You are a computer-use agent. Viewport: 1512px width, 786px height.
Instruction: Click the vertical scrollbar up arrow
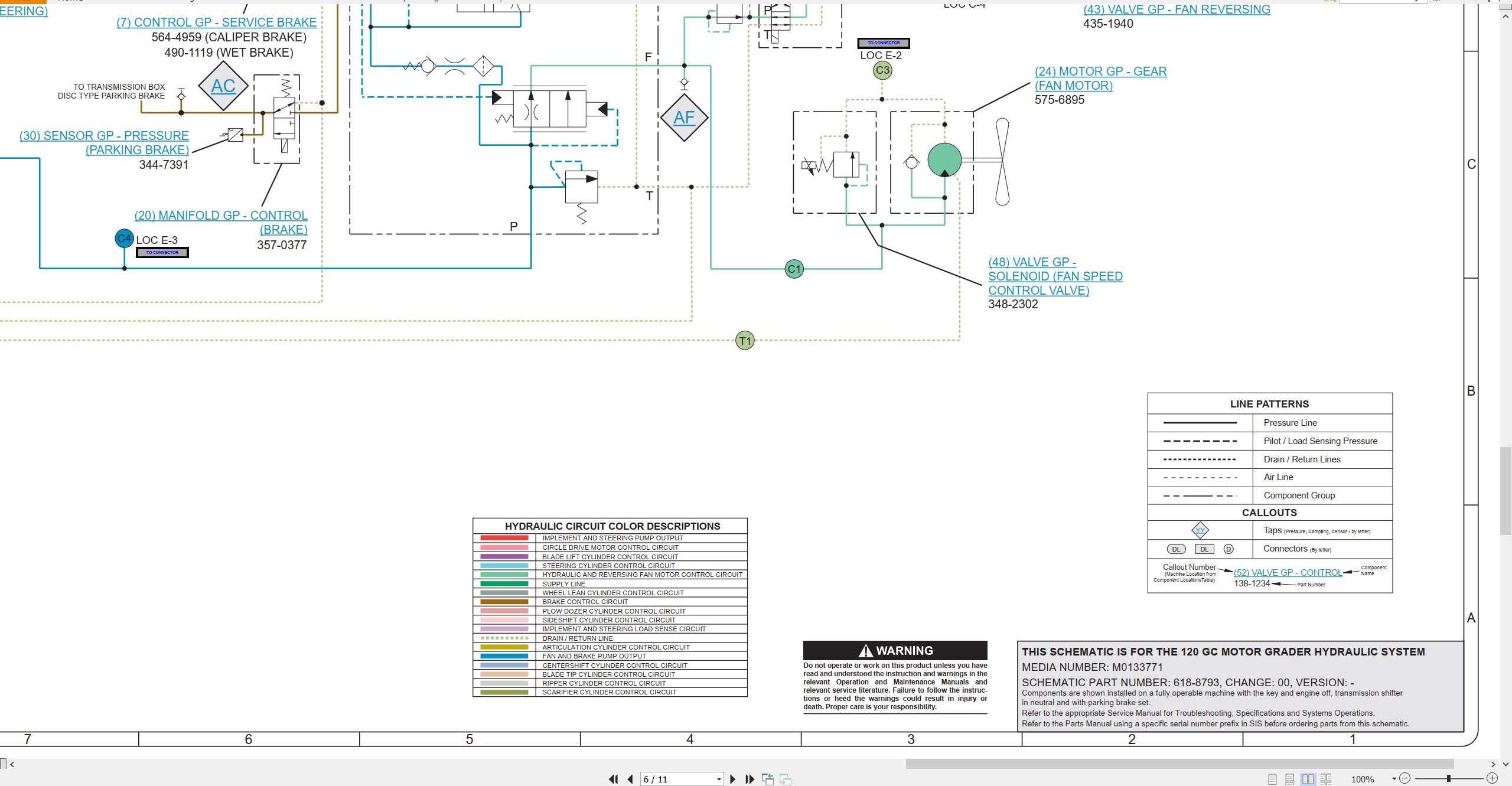tap(1506, 17)
